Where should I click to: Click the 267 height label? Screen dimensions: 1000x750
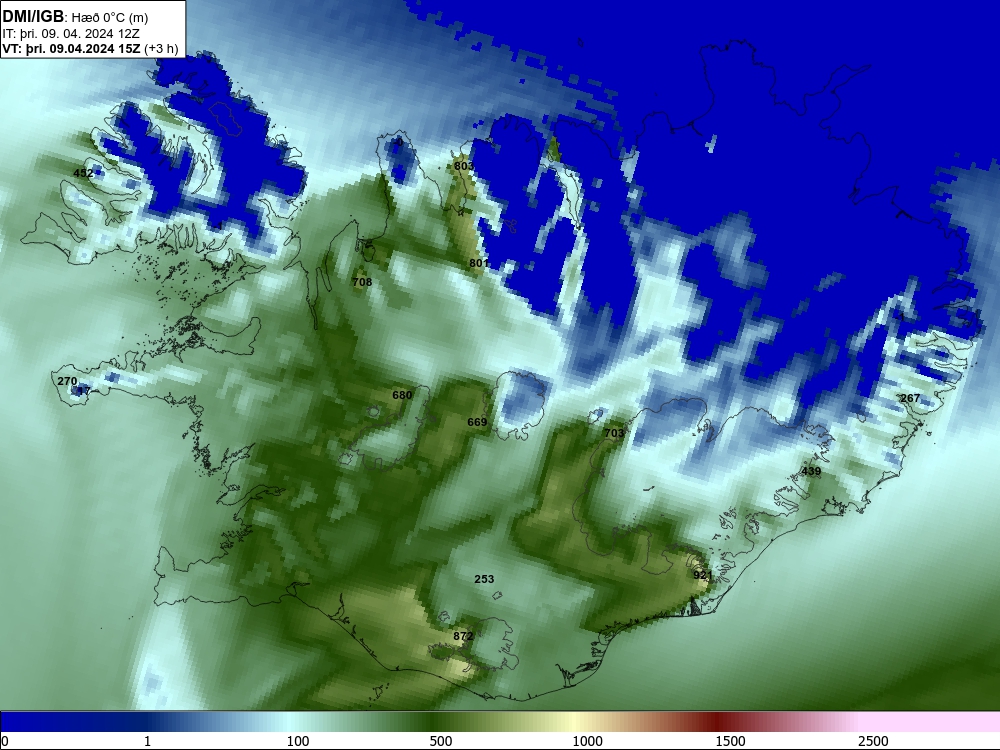[910, 399]
